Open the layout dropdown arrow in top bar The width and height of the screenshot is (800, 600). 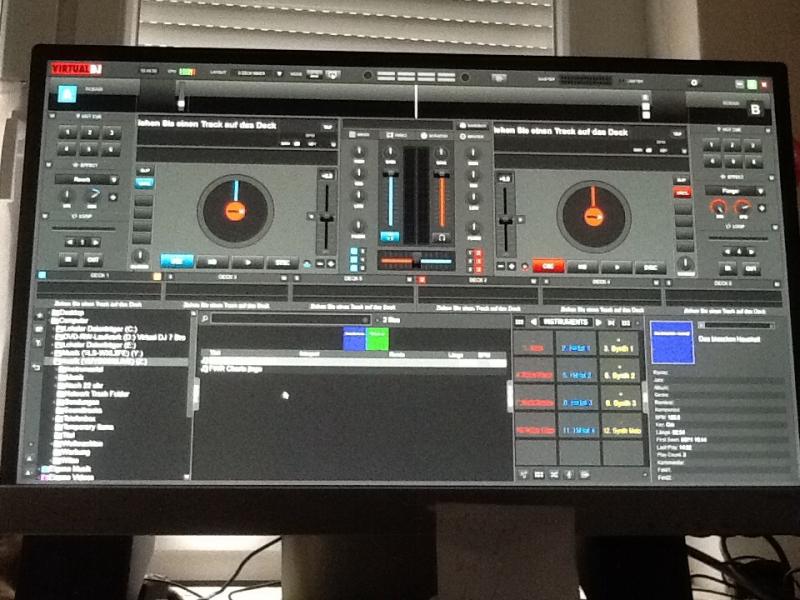[x=280, y=73]
